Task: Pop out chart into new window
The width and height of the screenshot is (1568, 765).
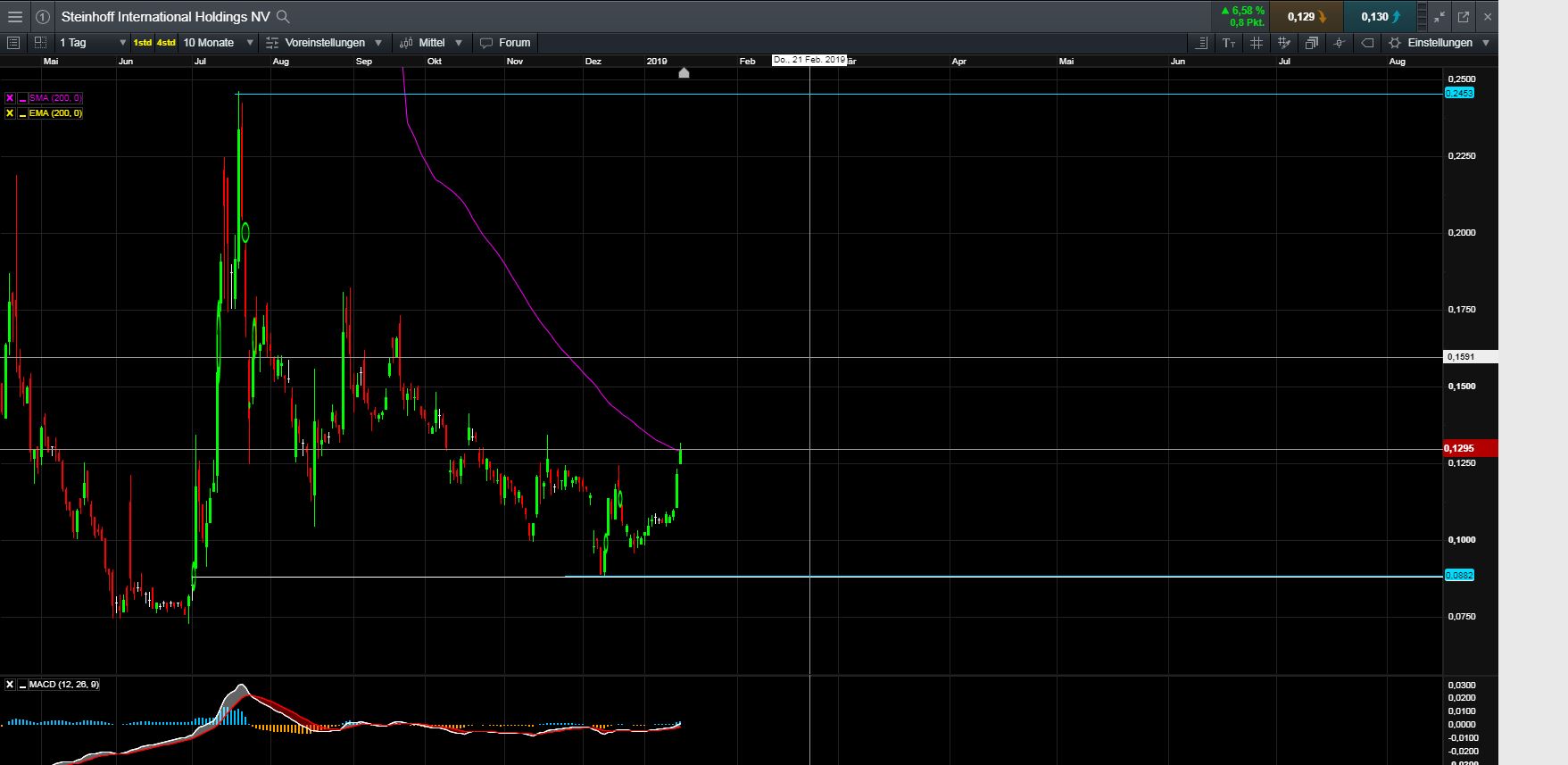Action: tap(1464, 17)
